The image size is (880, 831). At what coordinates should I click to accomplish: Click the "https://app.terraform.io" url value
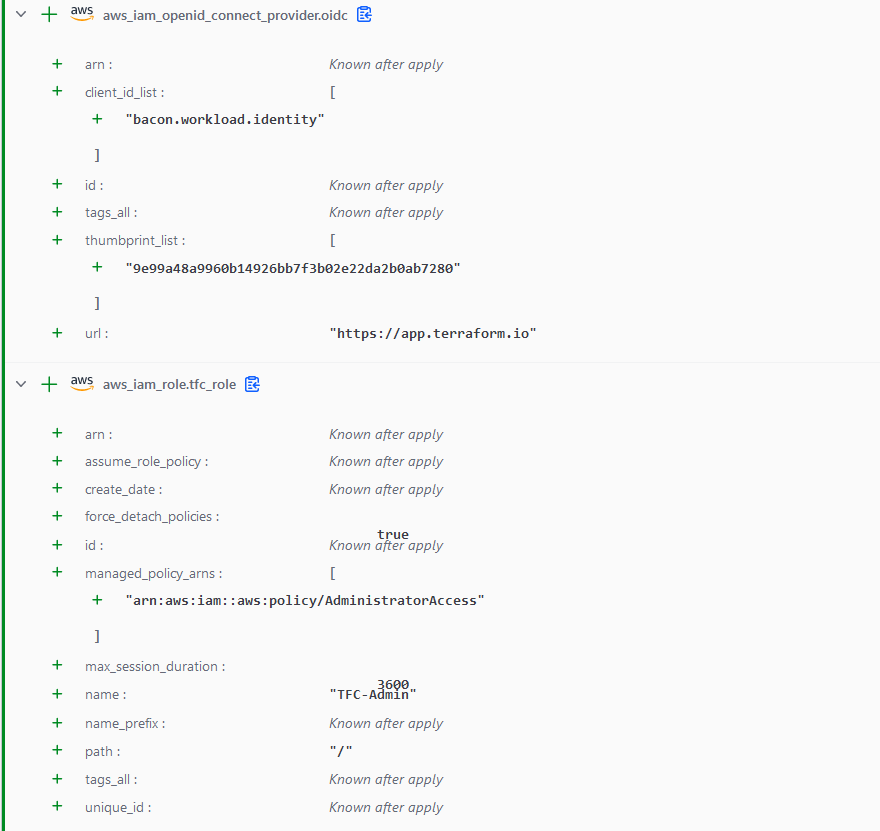click(433, 333)
